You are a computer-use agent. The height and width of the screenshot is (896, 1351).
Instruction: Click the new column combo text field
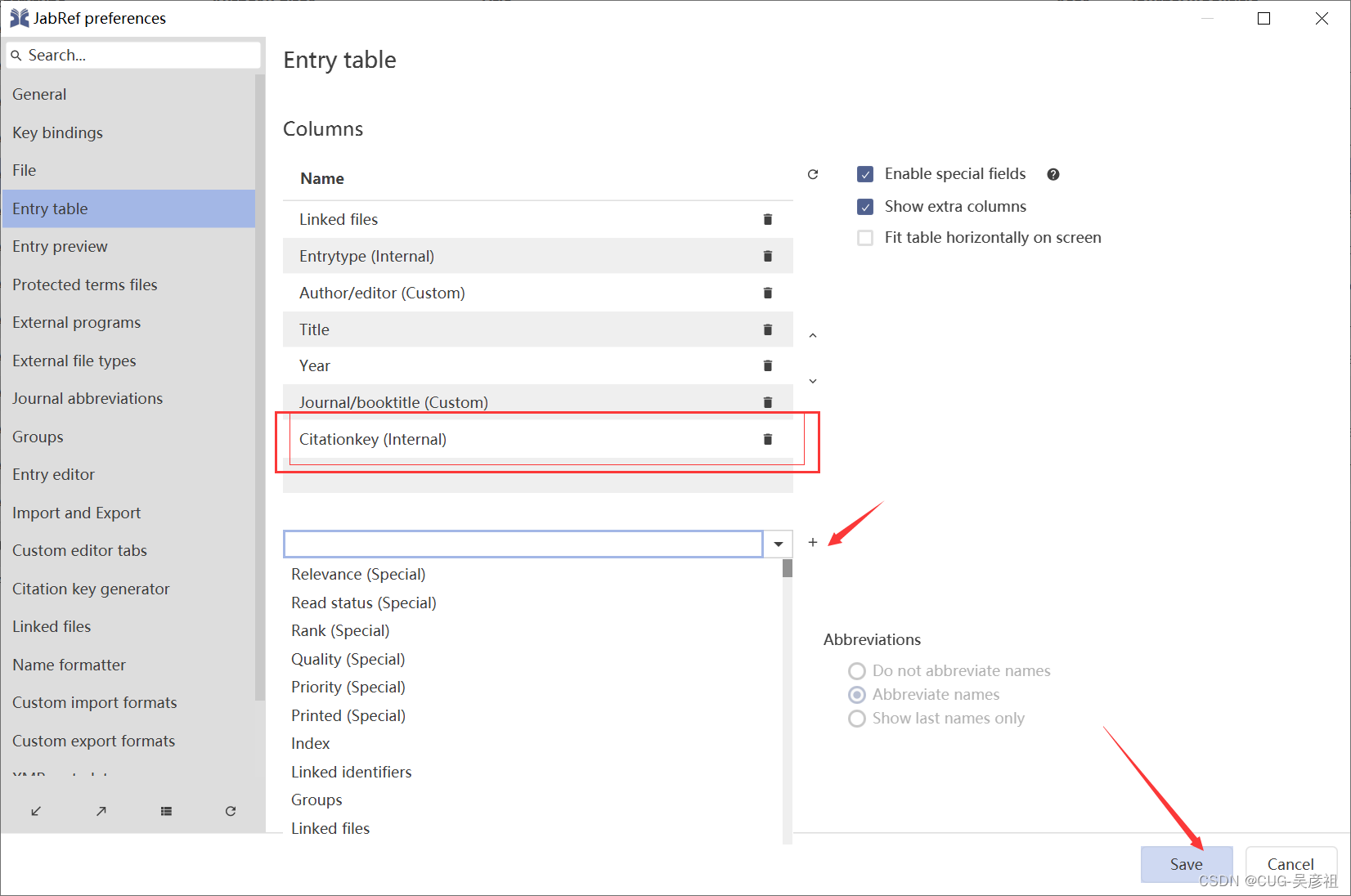[x=523, y=544]
